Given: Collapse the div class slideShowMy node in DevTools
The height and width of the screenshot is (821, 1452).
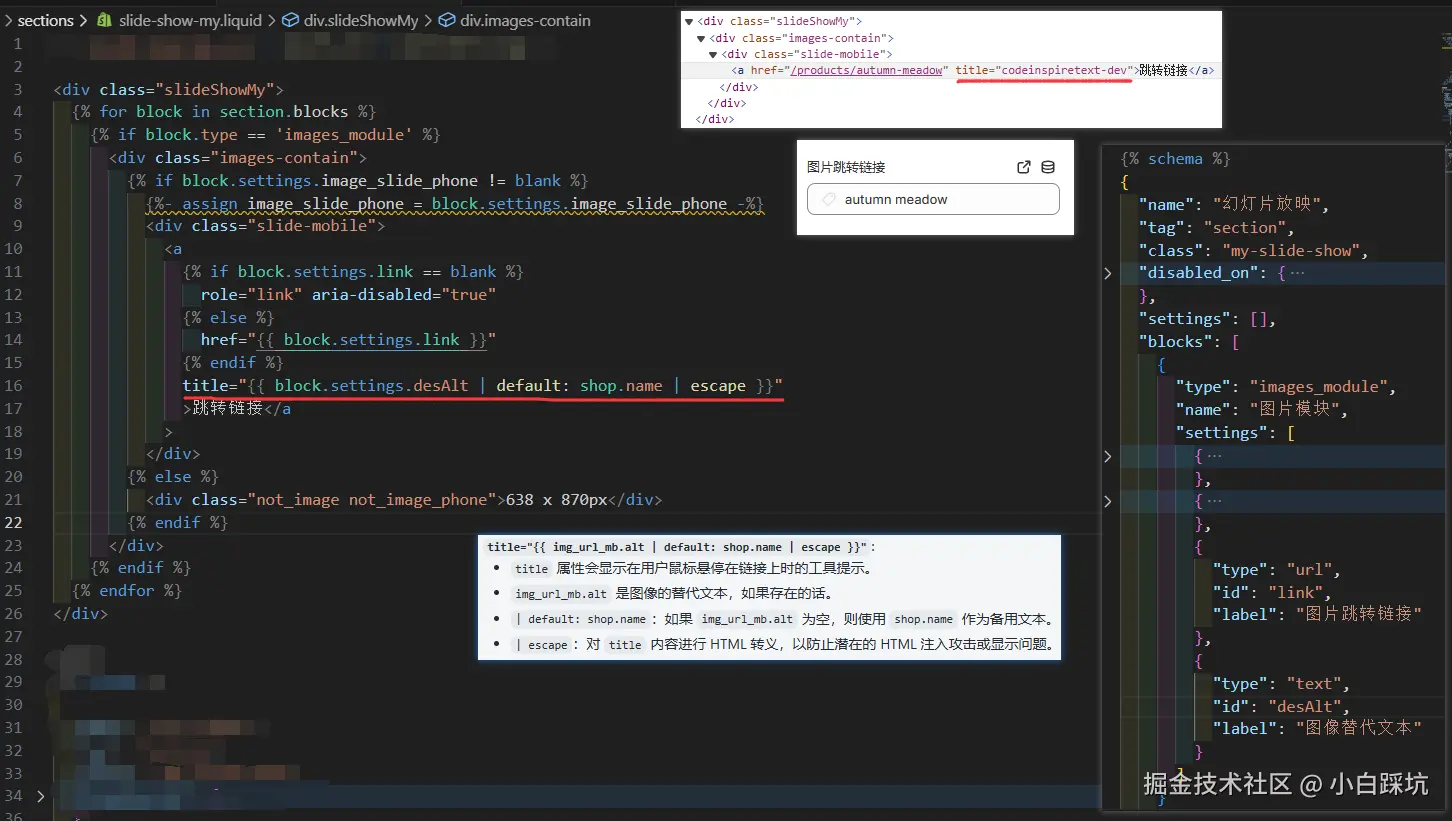Looking at the screenshot, I should [x=689, y=21].
